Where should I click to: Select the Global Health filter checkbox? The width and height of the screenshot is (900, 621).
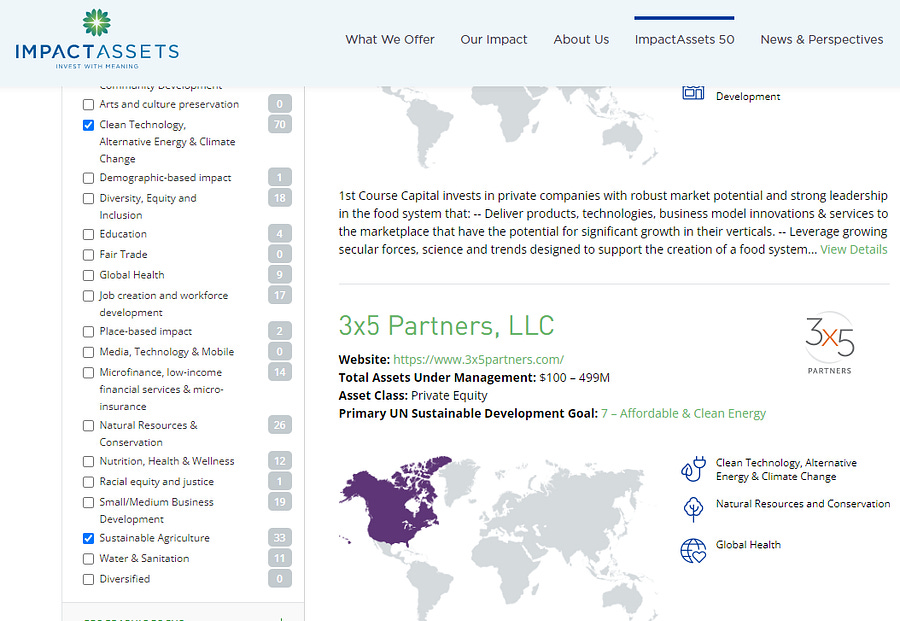click(88, 275)
